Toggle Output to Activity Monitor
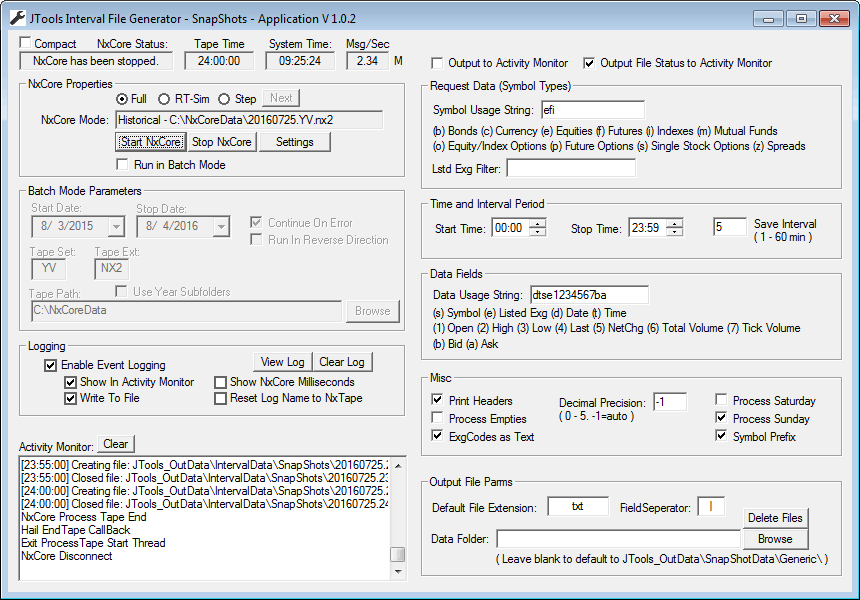The image size is (860, 600). click(437, 62)
